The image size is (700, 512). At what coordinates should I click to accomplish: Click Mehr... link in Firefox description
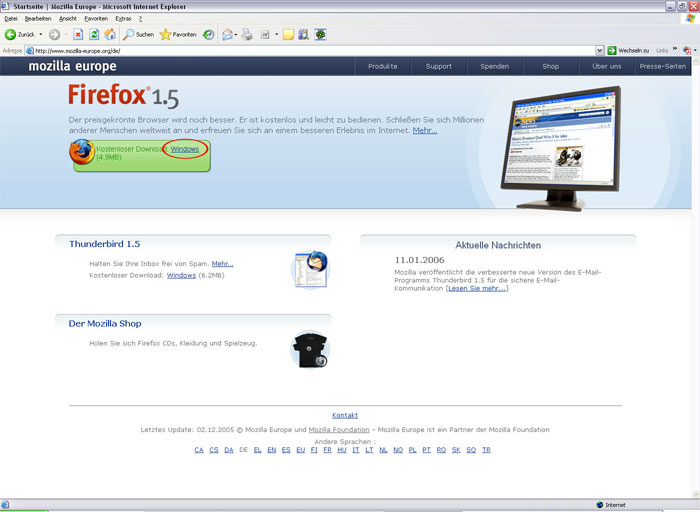click(x=425, y=130)
